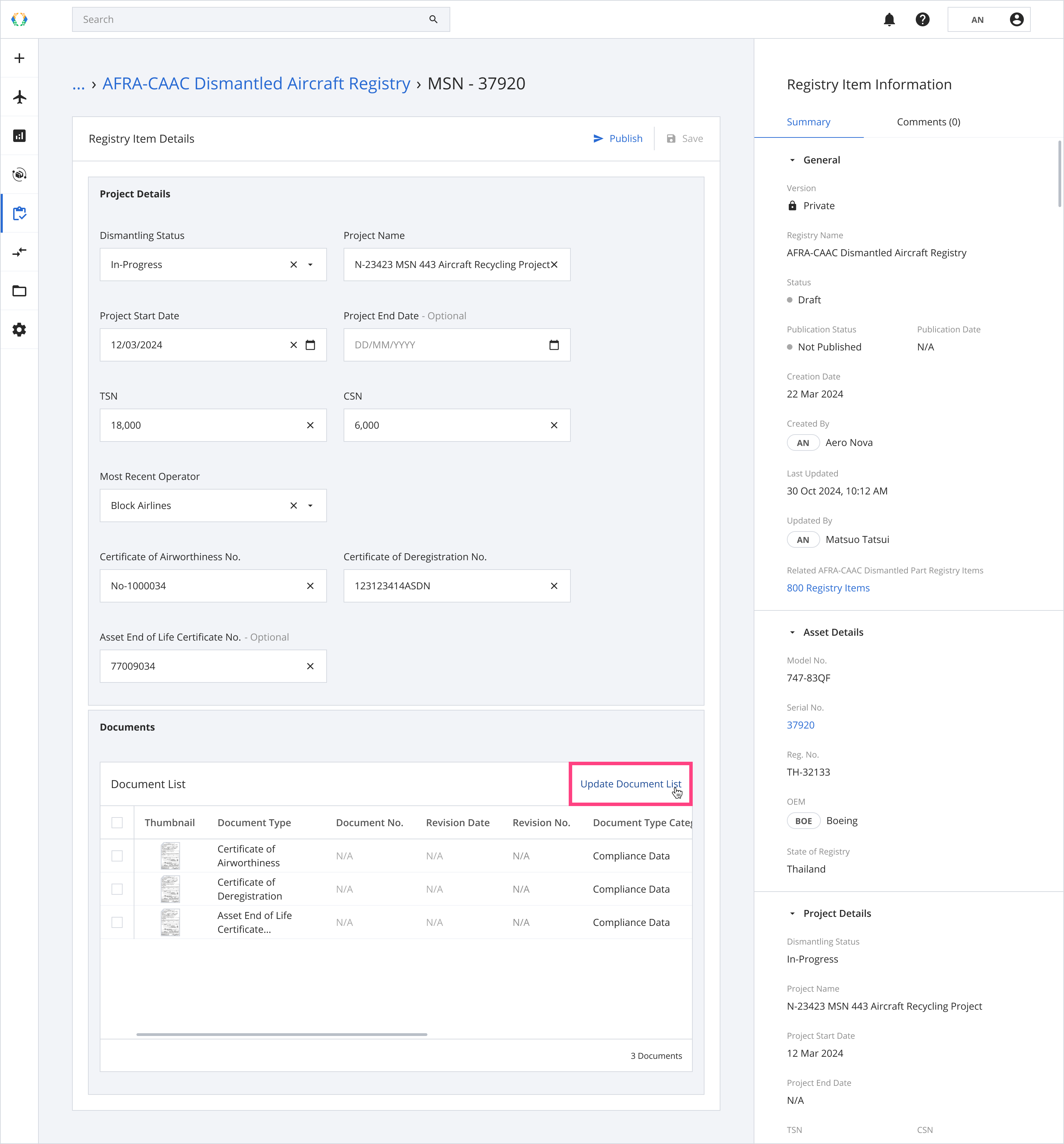1064x1144 pixels.
Task: Click the aircraft icon in sidebar
Action: [20, 97]
